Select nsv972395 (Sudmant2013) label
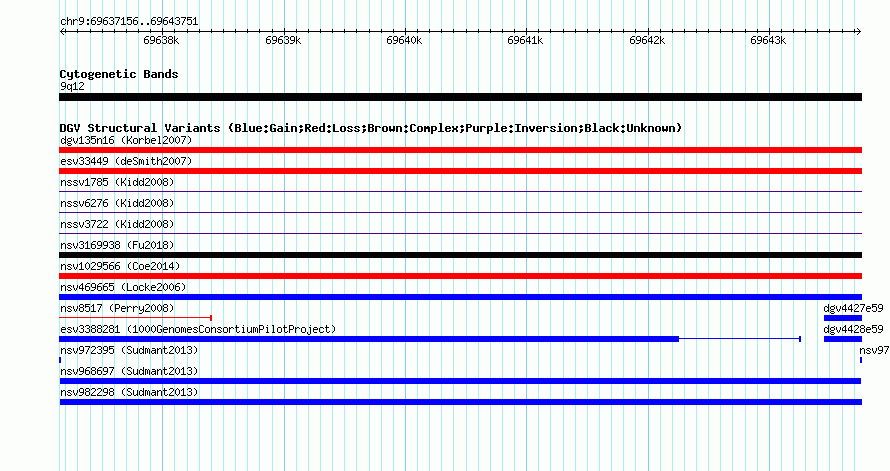 coord(129,350)
